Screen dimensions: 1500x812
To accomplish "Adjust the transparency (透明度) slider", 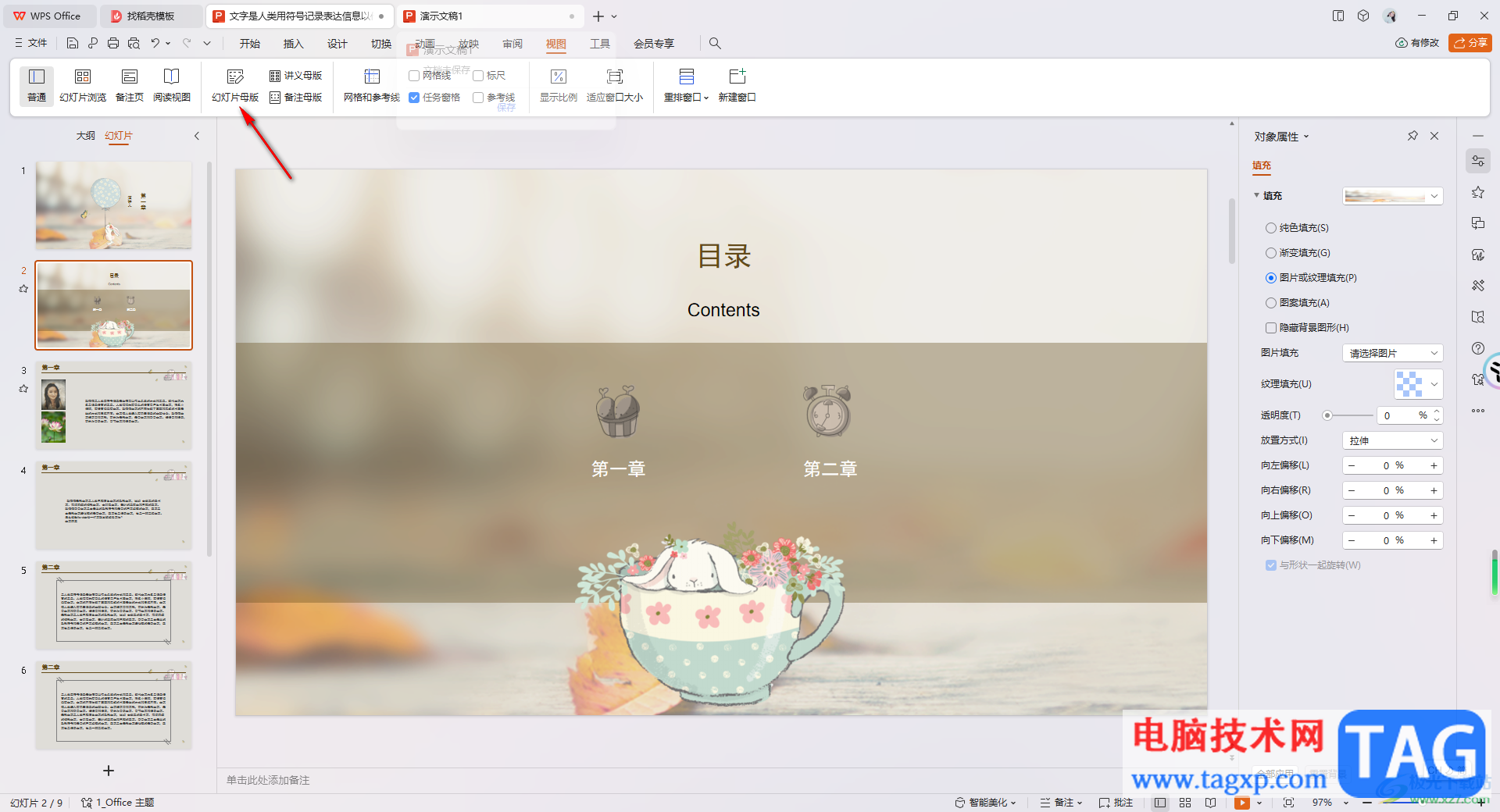I will tap(1327, 415).
